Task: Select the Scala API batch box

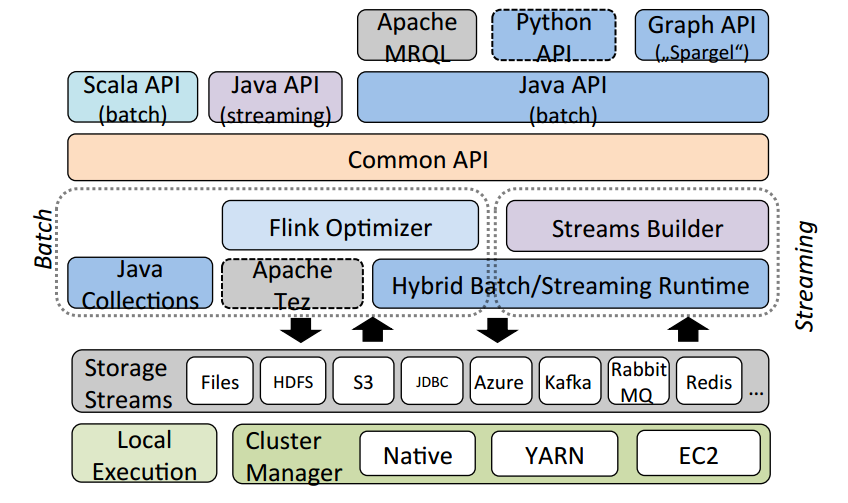Action: pyautogui.click(x=132, y=99)
